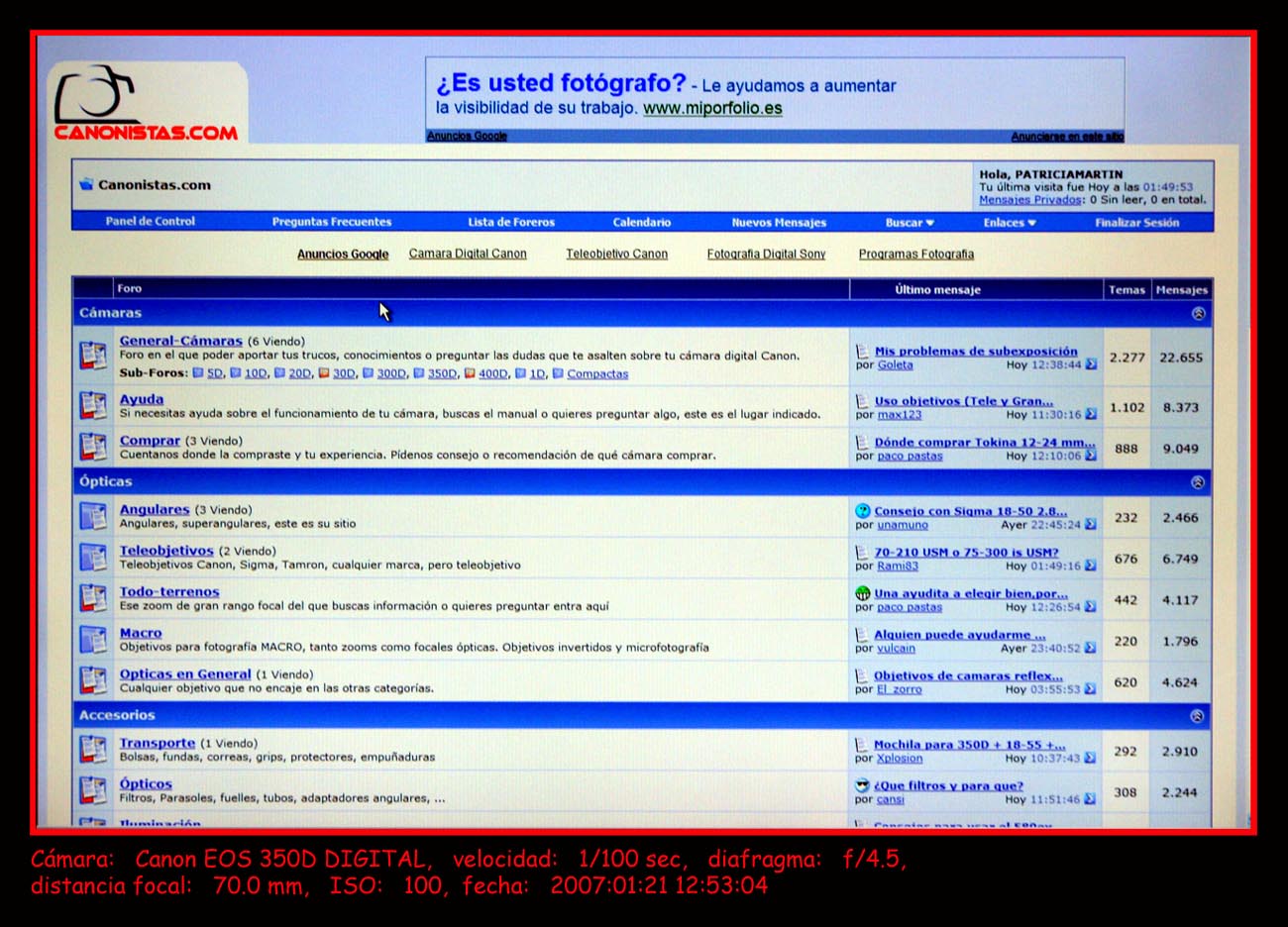Collapse the Cámaras category section
The height and width of the screenshot is (927, 1288).
pyautogui.click(x=1198, y=313)
